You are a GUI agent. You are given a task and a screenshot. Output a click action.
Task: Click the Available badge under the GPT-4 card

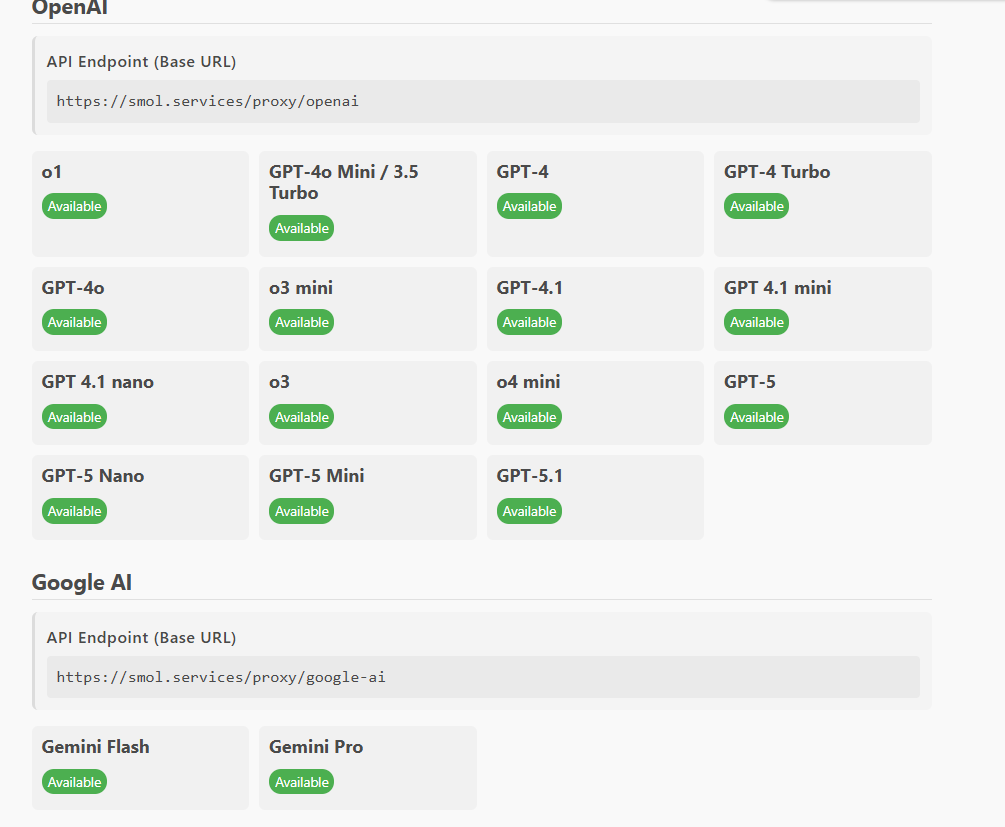(x=529, y=206)
